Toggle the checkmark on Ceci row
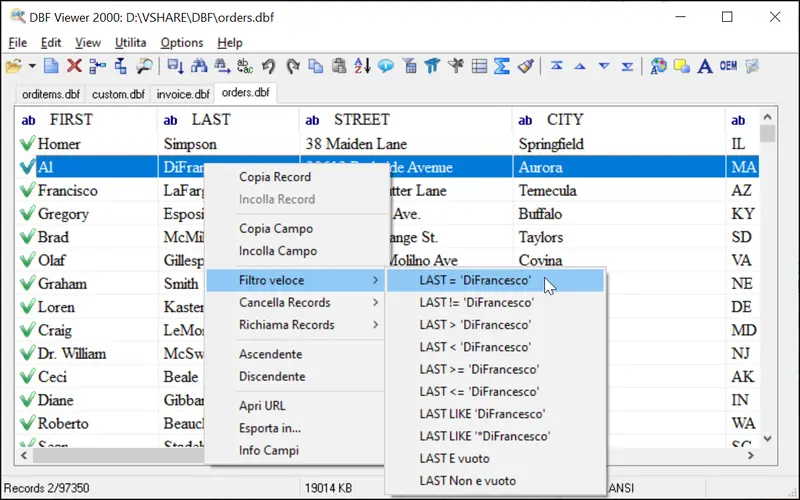The width and height of the screenshot is (800, 500). coord(27,377)
